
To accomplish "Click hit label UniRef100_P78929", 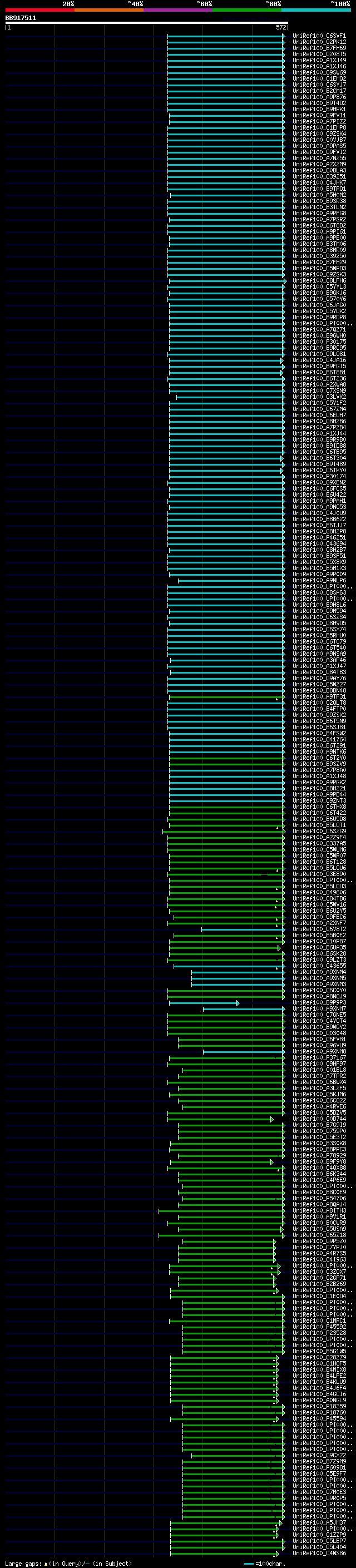I will [319, 1155].
